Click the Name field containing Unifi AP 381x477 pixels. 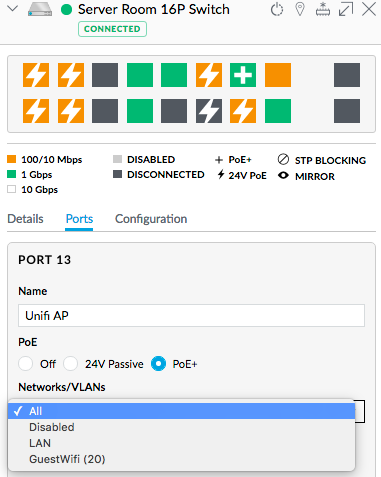[191, 315]
